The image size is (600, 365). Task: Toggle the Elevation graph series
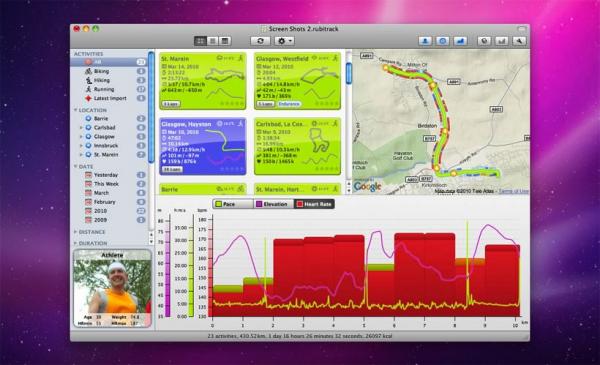(273, 204)
